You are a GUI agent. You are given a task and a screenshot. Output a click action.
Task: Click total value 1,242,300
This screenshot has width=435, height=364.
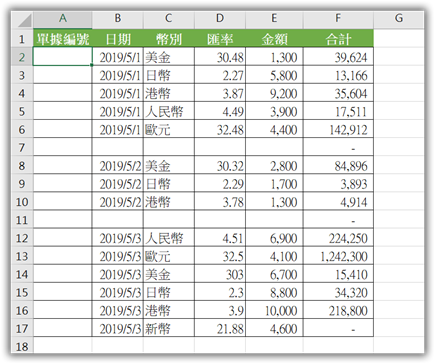pos(344,256)
